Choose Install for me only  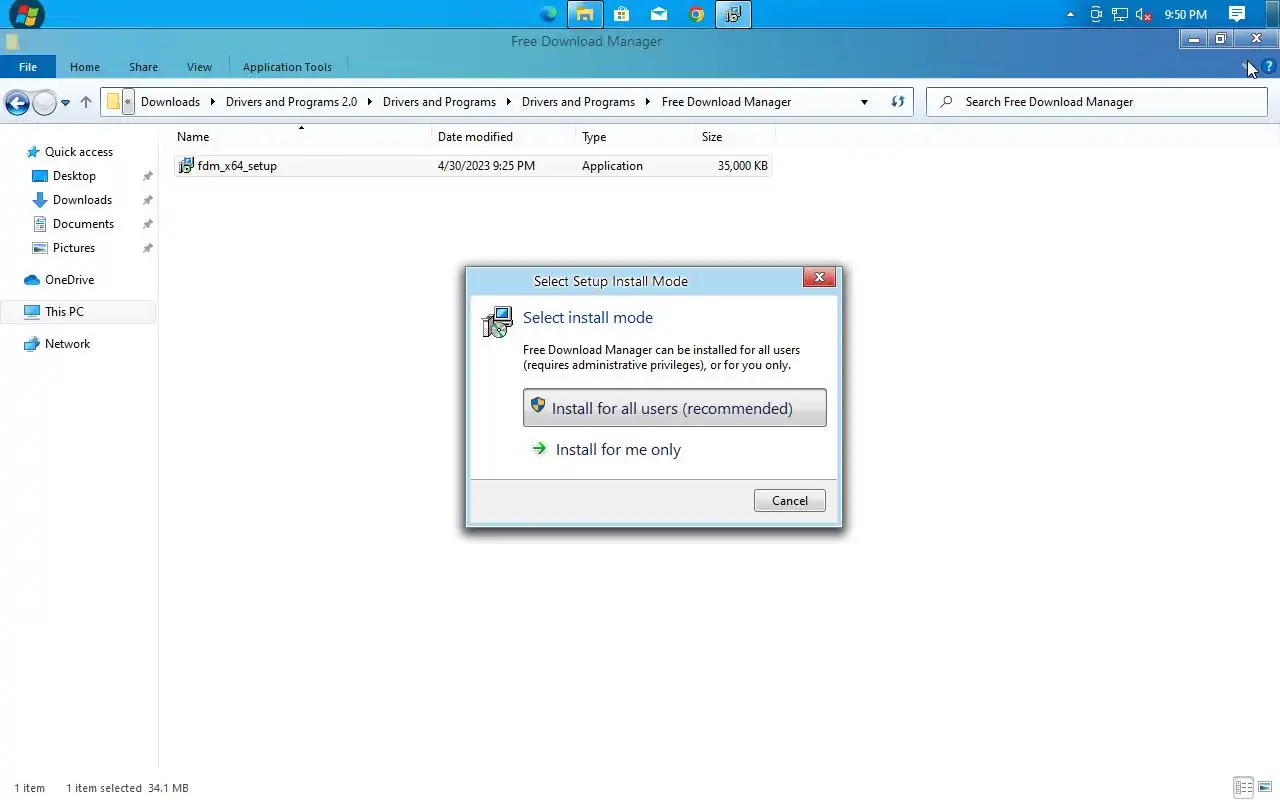click(618, 450)
